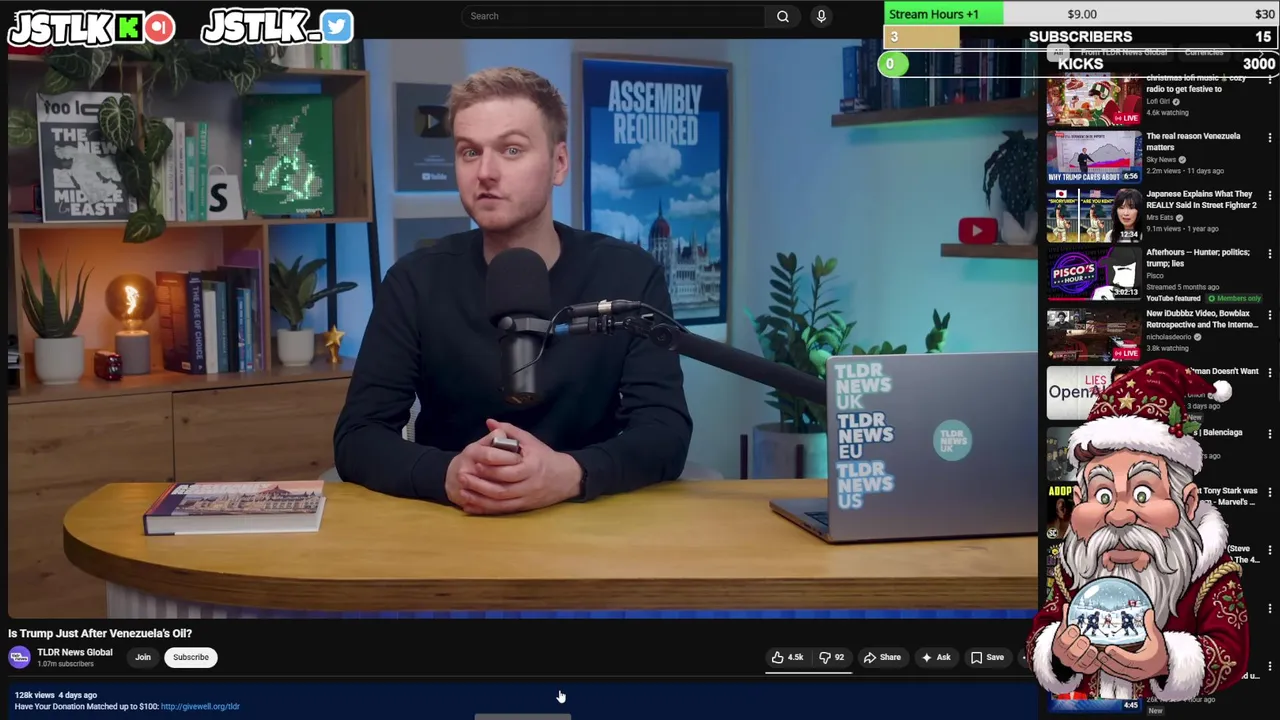Open TLDR News Global channel avatar
Screen dimensions: 1280x720
(19, 657)
